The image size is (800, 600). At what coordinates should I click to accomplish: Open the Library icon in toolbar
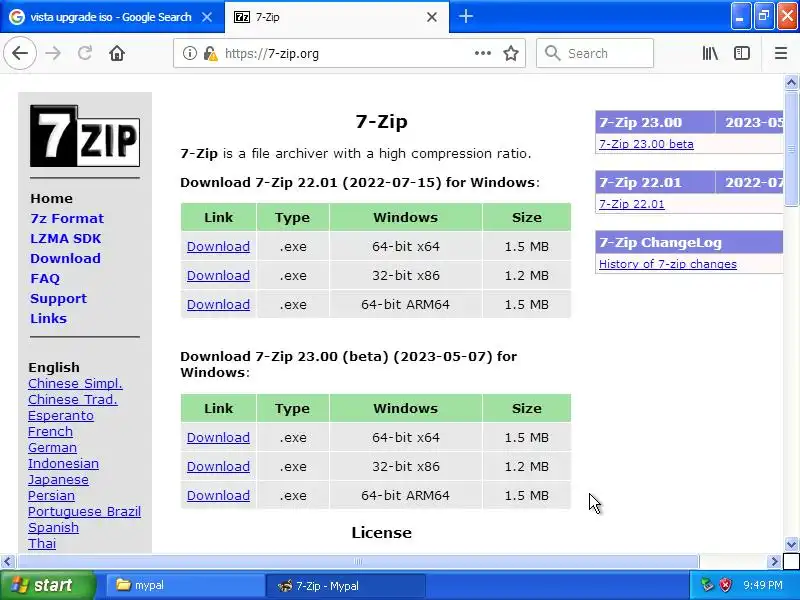(x=710, y=53)
